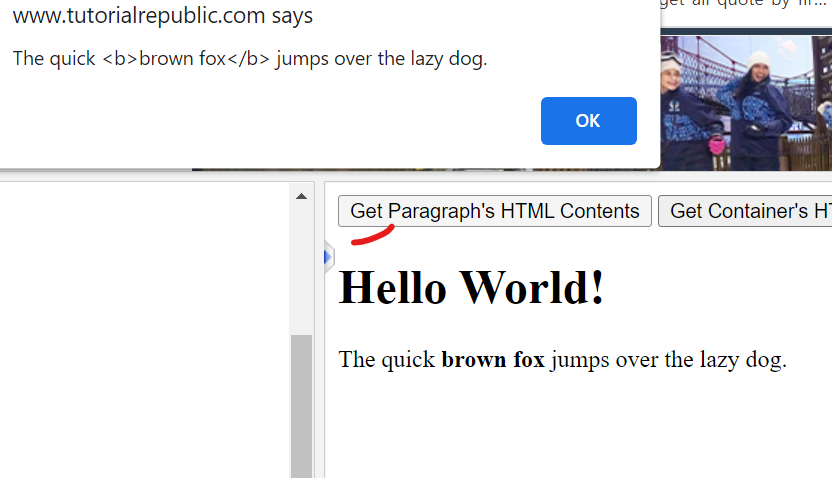Click the alert message showing <b>brown fox</b>
832x478 pixels.
[x=250, y=59]
